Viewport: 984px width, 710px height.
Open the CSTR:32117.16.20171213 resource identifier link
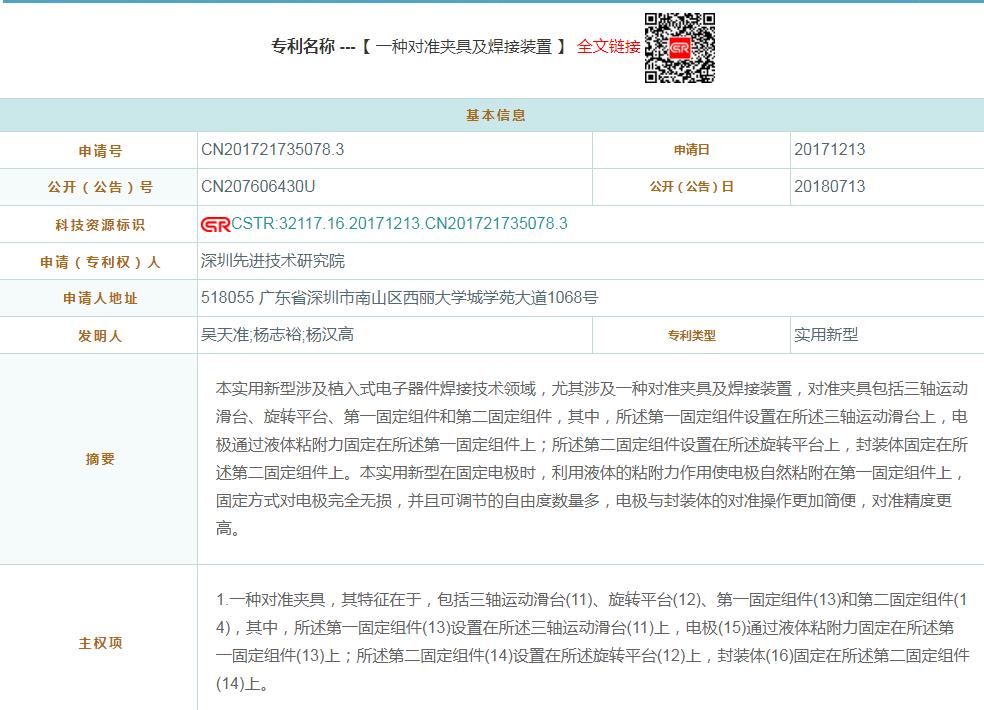pyautogui.click(x=399, y=224)
